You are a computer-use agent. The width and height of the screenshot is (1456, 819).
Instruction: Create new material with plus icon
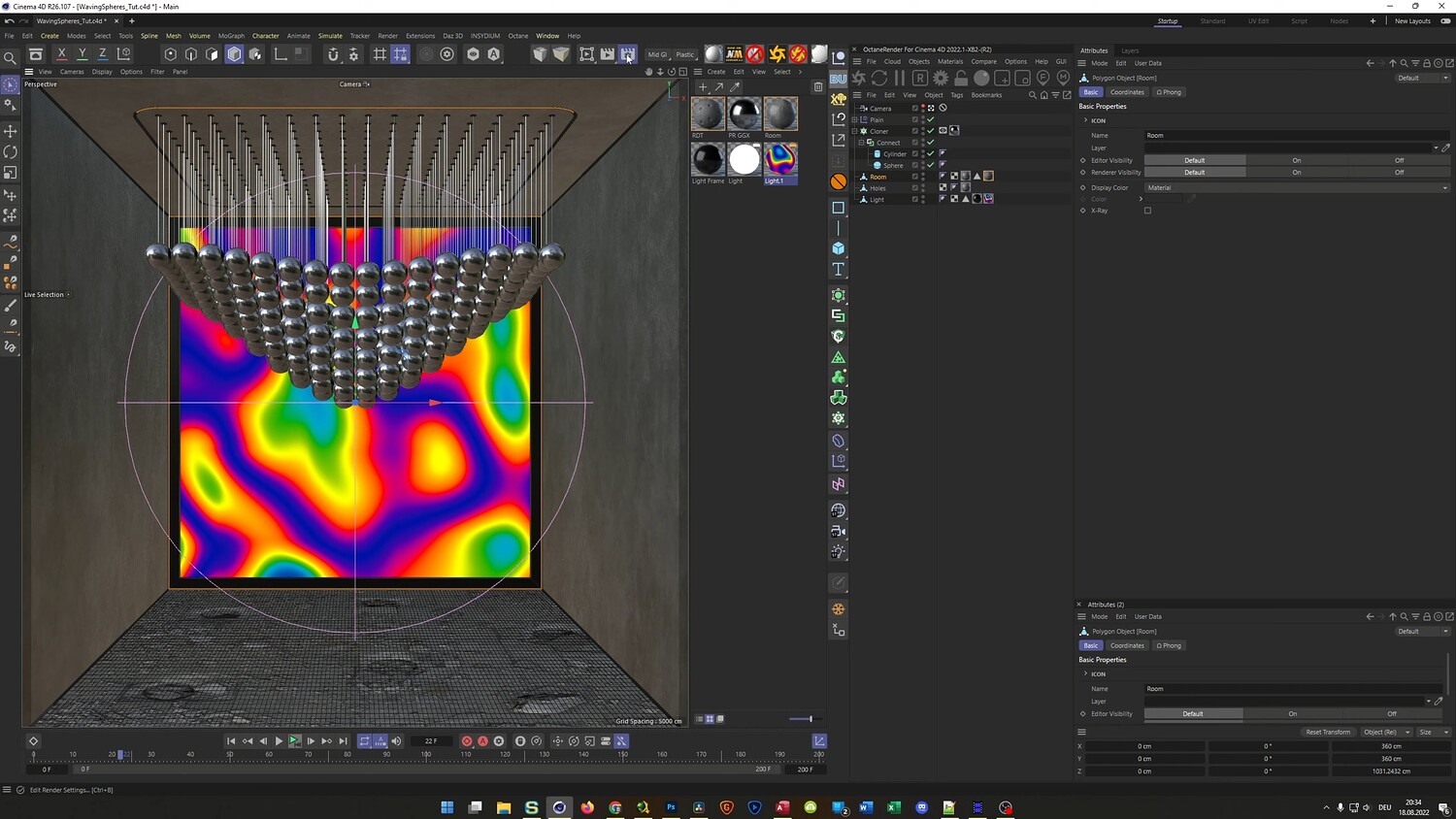[704, 87]
